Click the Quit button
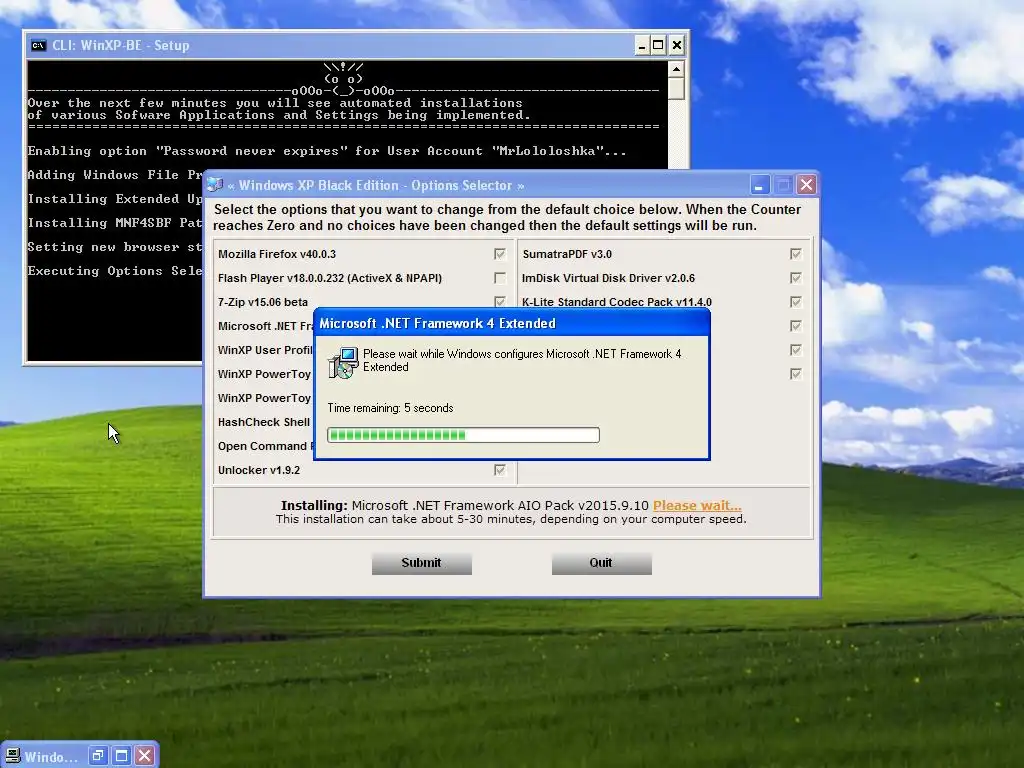1024x768 pixels. [601, 563]
